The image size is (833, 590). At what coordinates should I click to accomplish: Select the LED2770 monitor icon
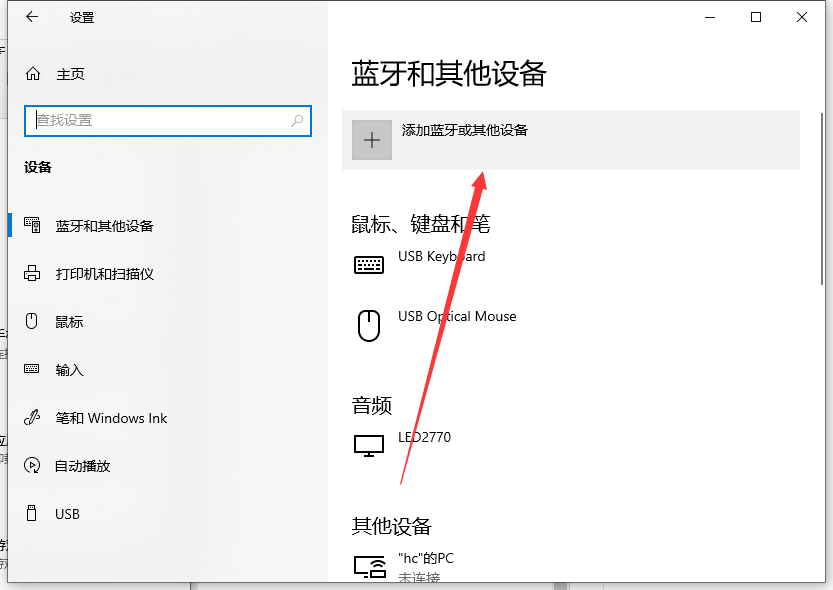pos(369,445)
